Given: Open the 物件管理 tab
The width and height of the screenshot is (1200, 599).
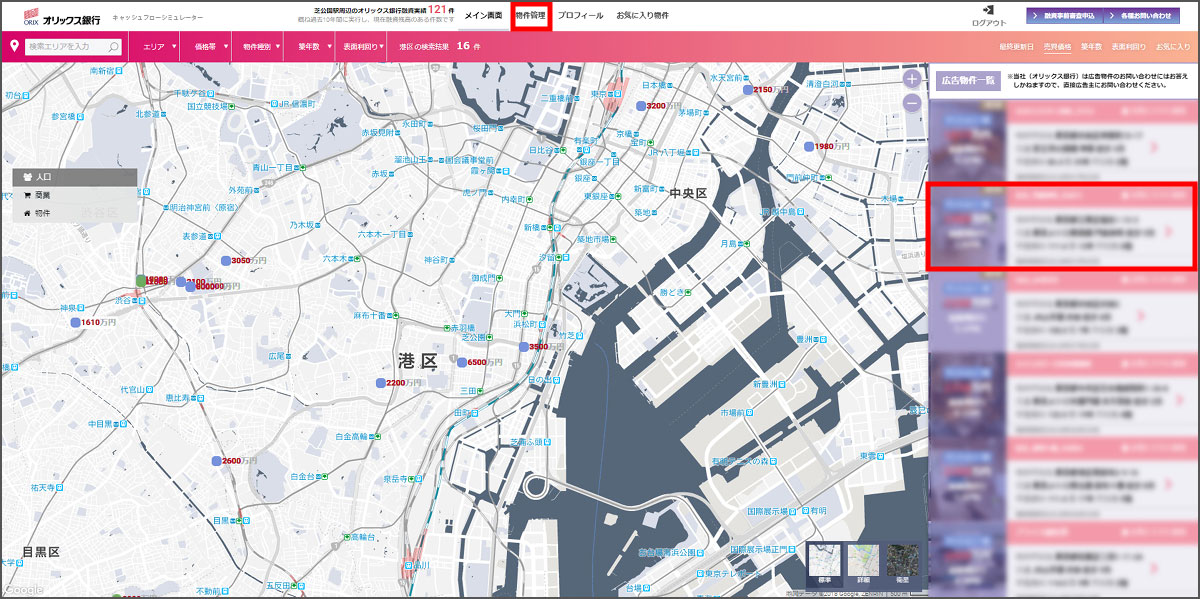Looking at the screenshot, I should pyautogui.click(x=530, y=16).
